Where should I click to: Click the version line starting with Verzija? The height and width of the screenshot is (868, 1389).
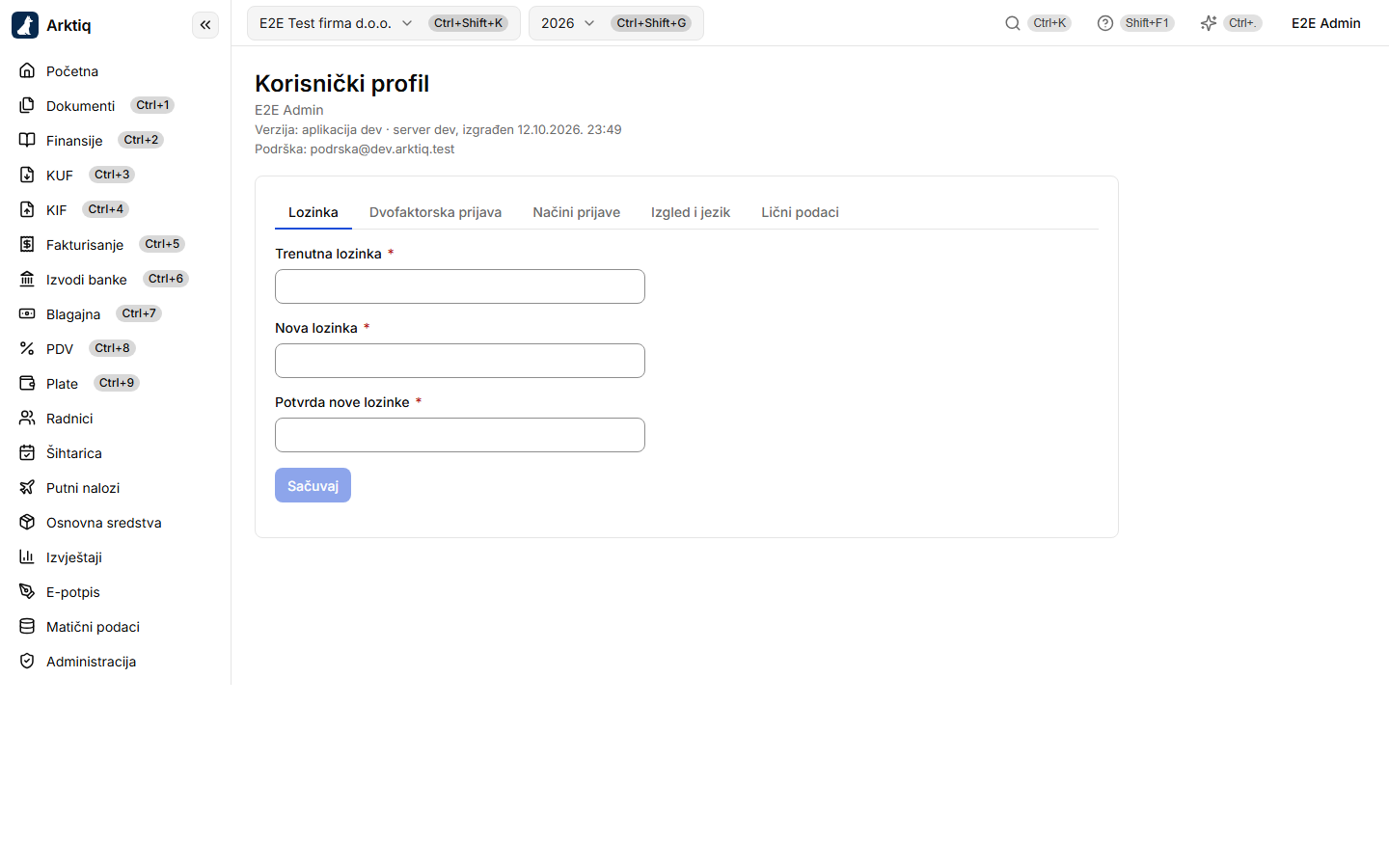[x=438, y=129]
